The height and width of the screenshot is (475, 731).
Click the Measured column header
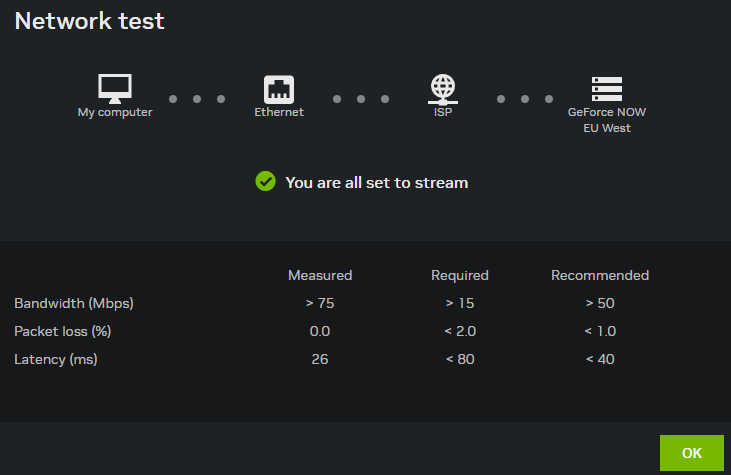320,275
